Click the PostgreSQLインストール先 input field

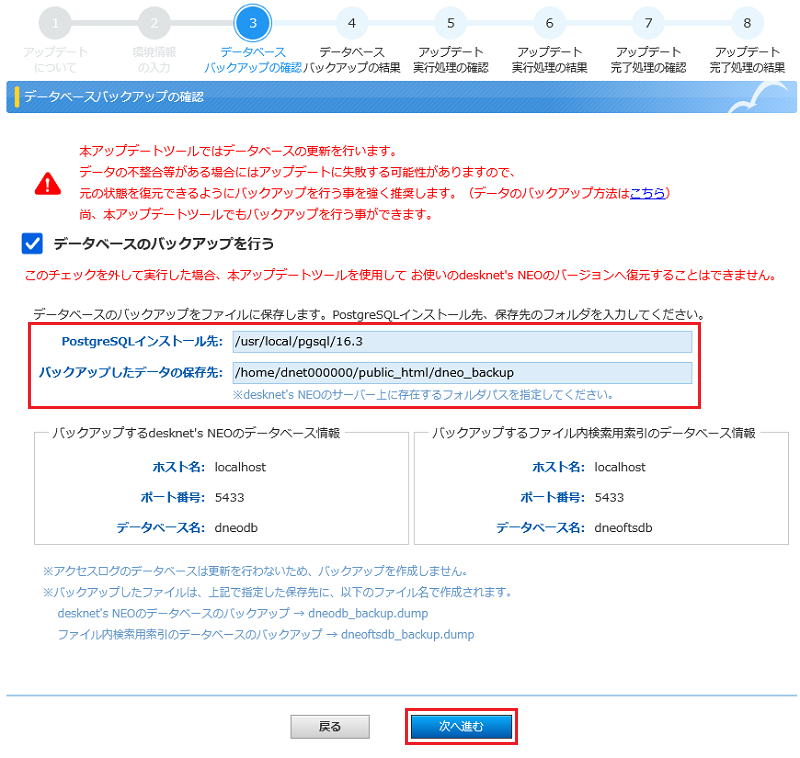460,343
